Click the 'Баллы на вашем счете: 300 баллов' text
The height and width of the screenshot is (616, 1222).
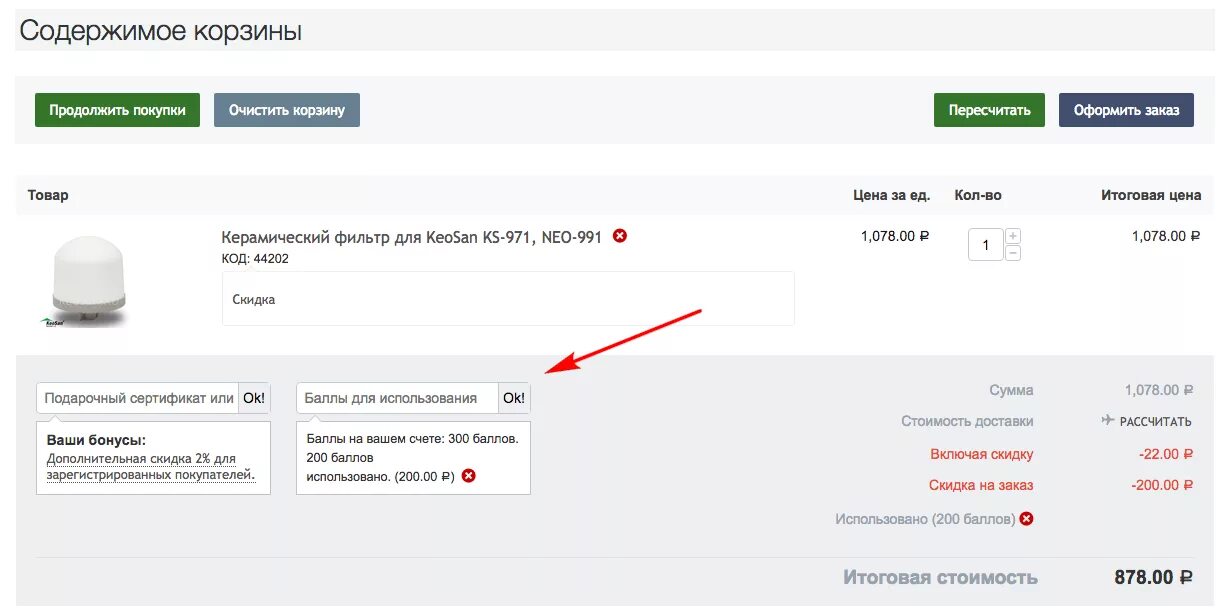[413, 439]
